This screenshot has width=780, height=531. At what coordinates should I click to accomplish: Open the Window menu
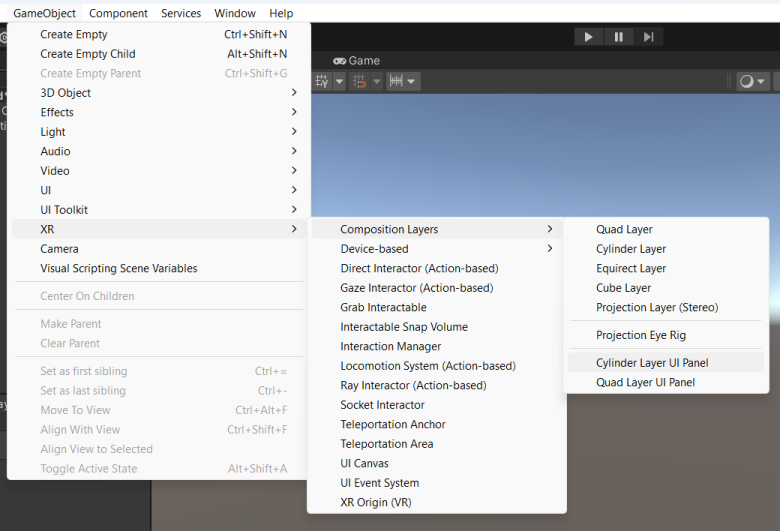[235, 13]
